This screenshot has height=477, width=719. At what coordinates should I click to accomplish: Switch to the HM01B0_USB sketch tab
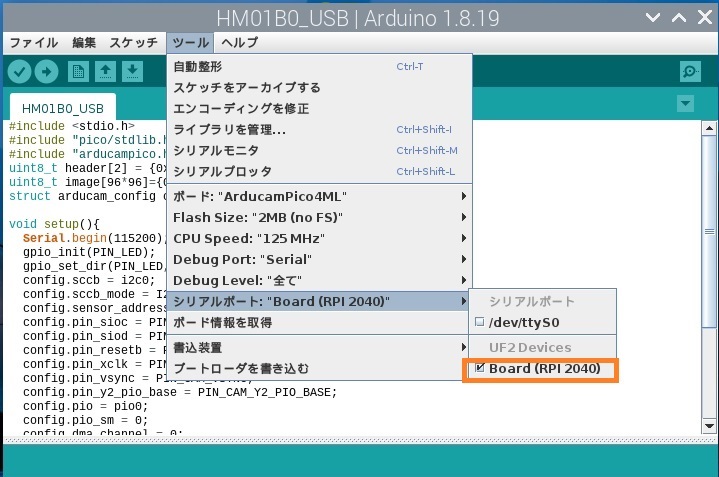point(62,107)
